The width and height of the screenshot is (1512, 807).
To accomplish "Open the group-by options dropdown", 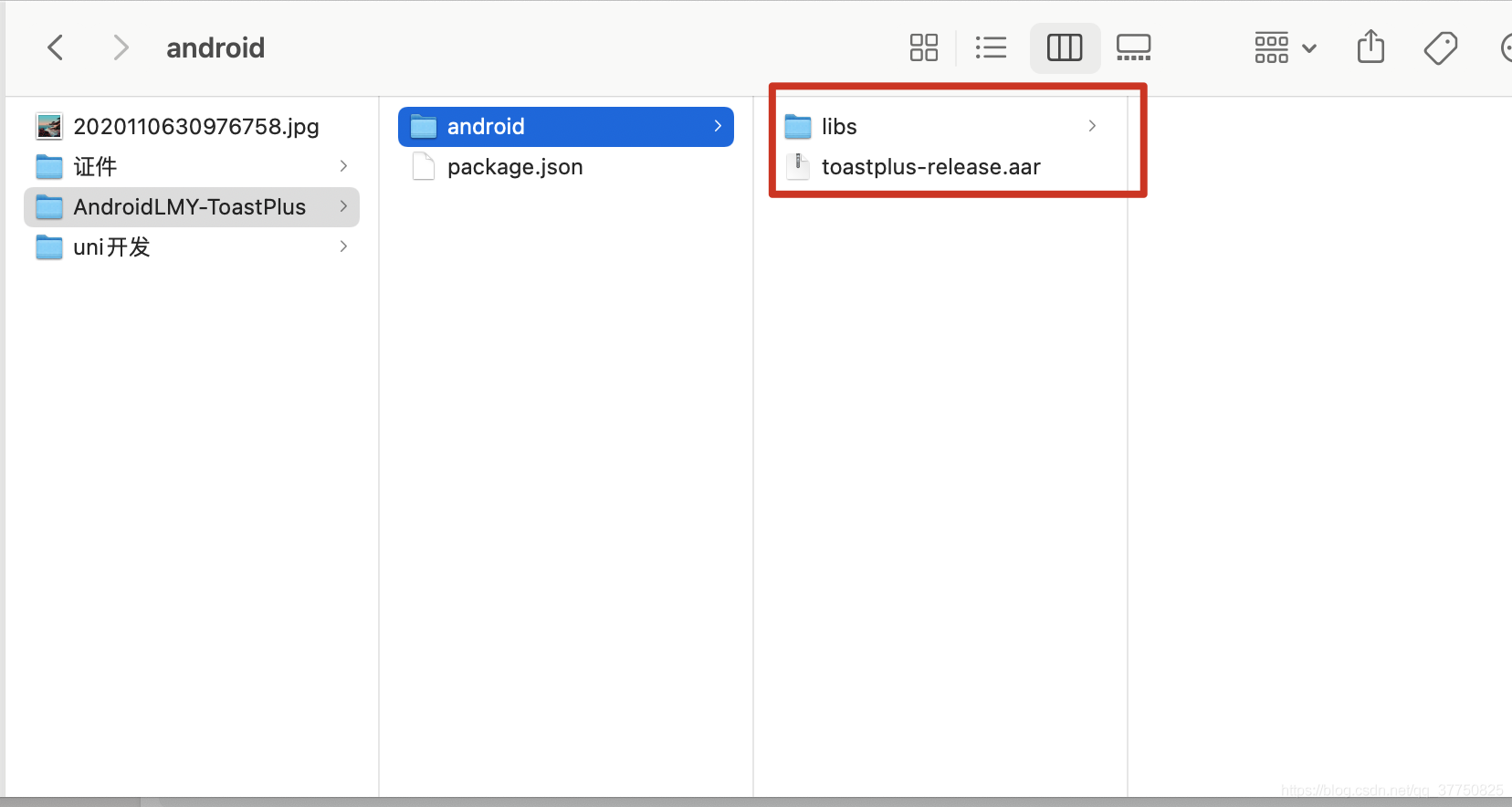I will pos(1285,47).
